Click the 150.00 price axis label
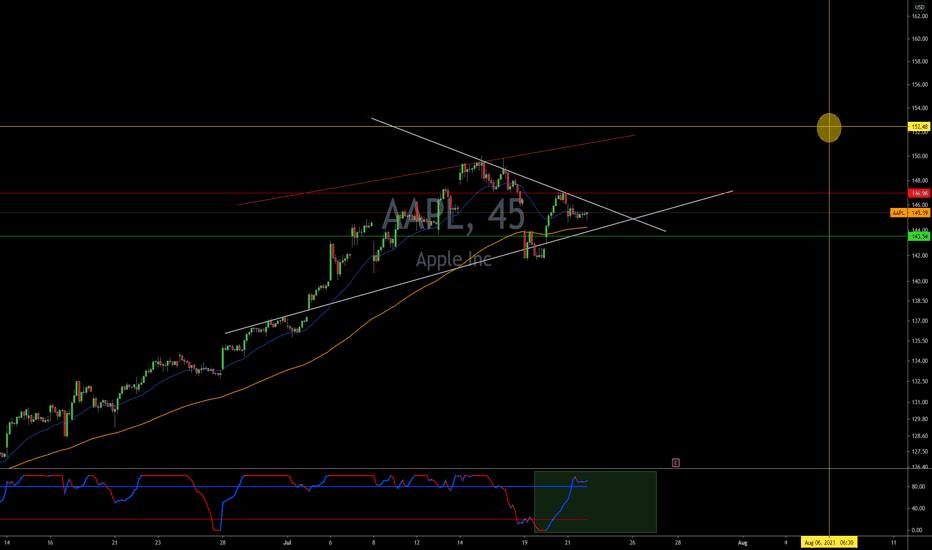932x550 pixels. click(920, 156)
